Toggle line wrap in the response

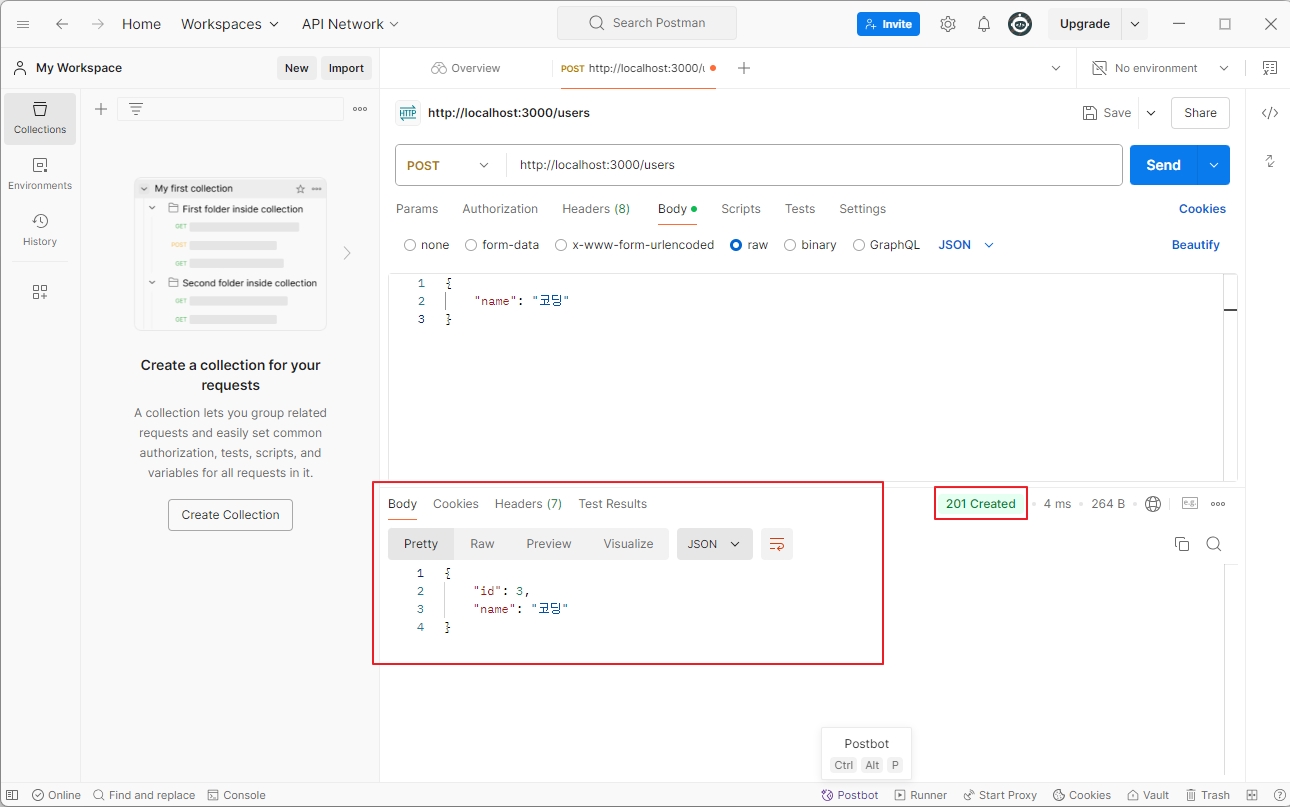click(777, 544)
